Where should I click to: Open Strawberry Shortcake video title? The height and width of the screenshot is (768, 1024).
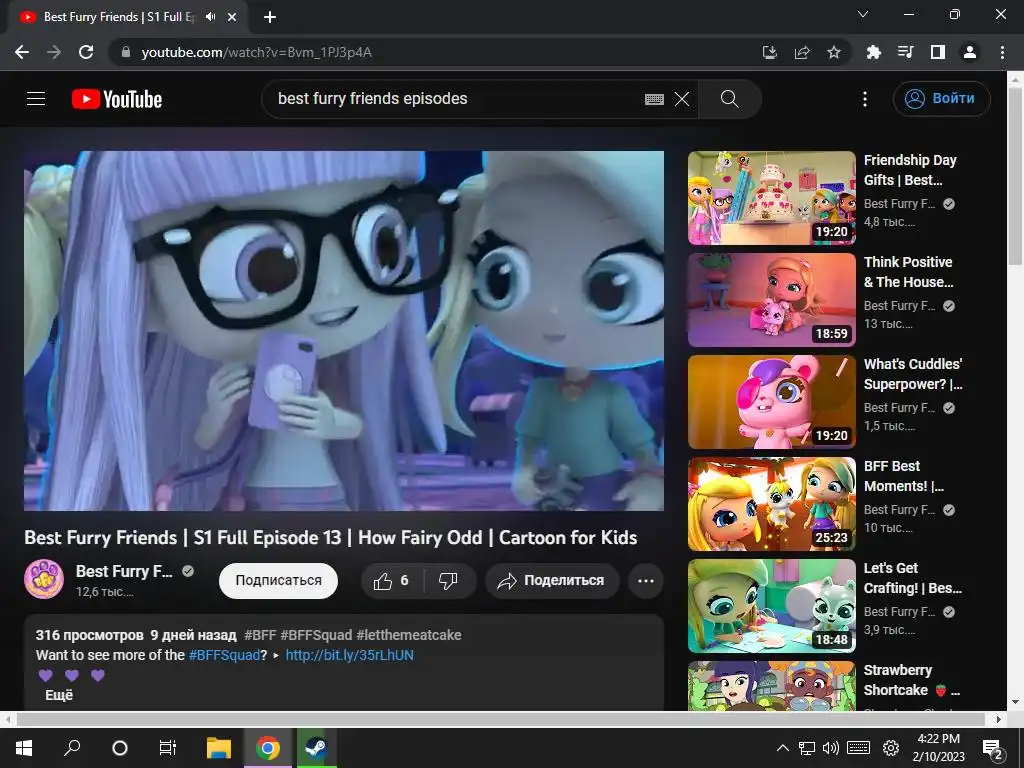point(911,680)
